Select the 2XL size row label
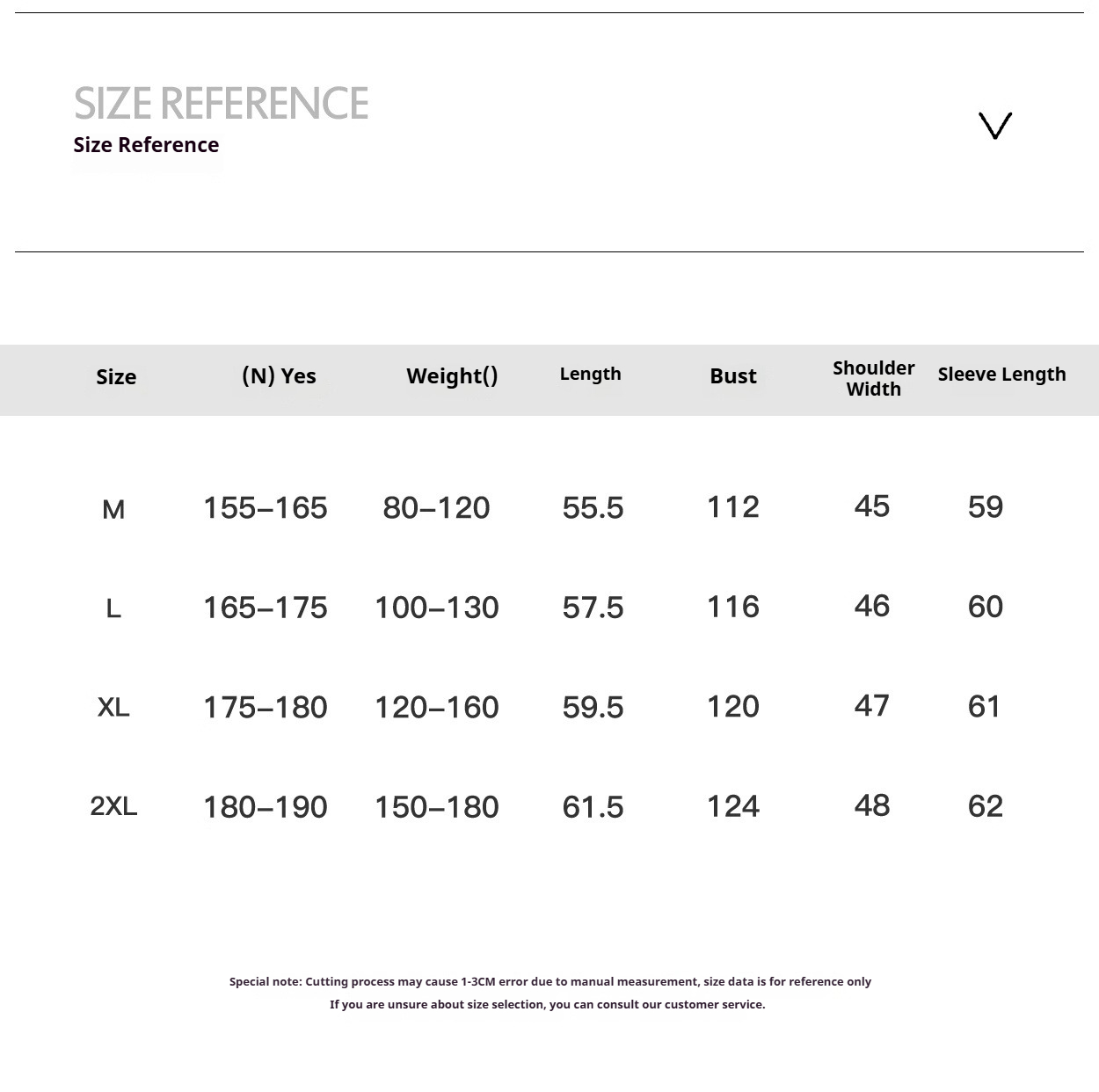The width and height of the screenshot is (1099, 1092). [113, 806]
